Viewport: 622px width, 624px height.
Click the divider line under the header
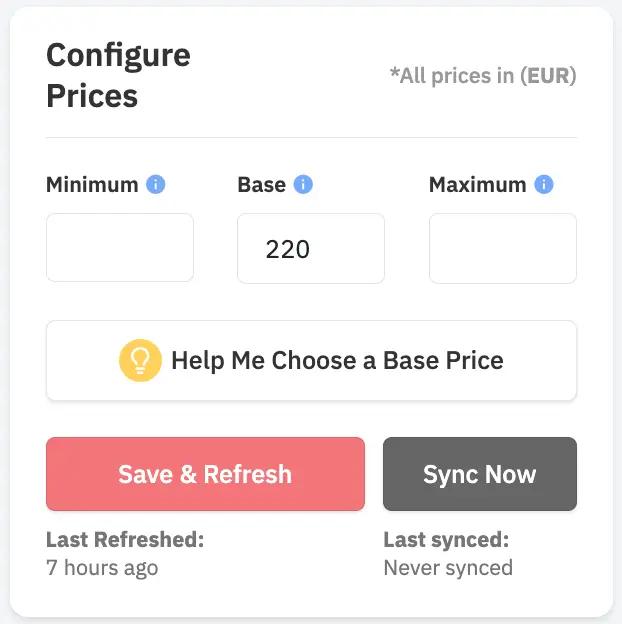(x=311, y=138)
